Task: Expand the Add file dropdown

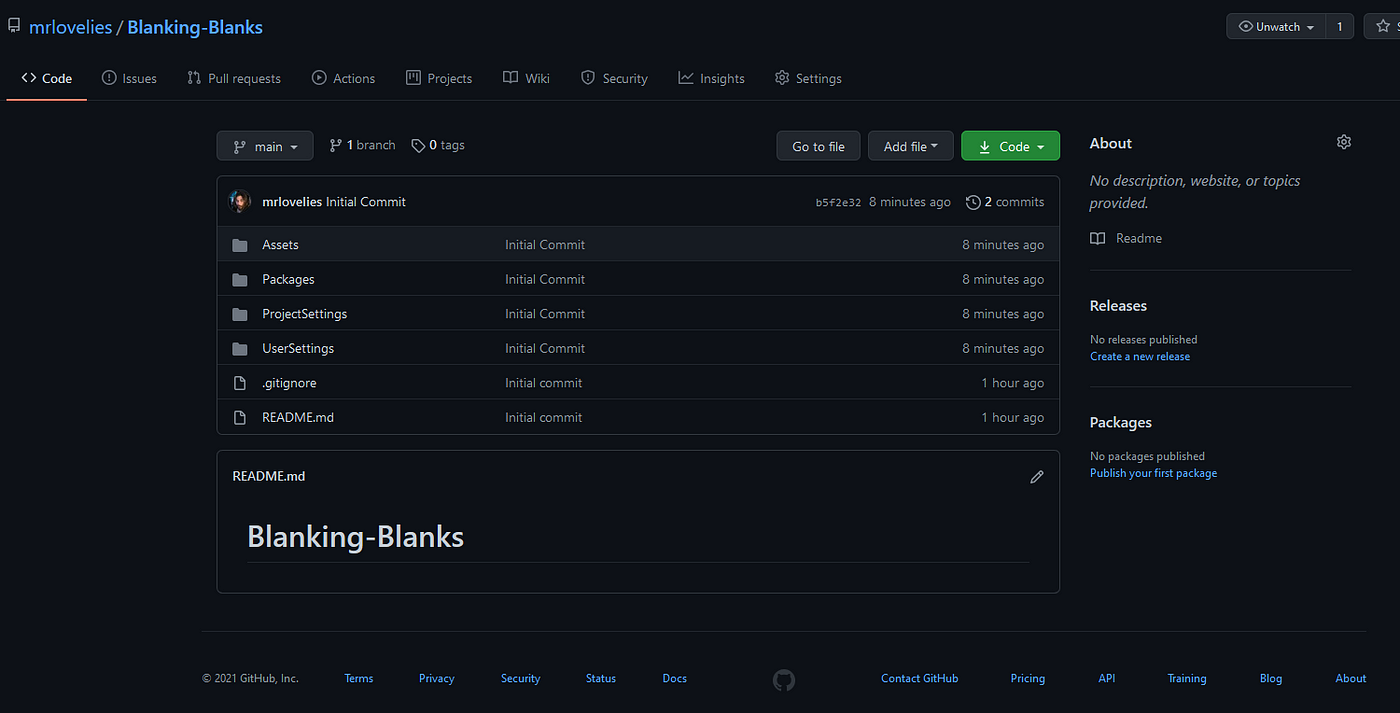Action: coord(910,146)
